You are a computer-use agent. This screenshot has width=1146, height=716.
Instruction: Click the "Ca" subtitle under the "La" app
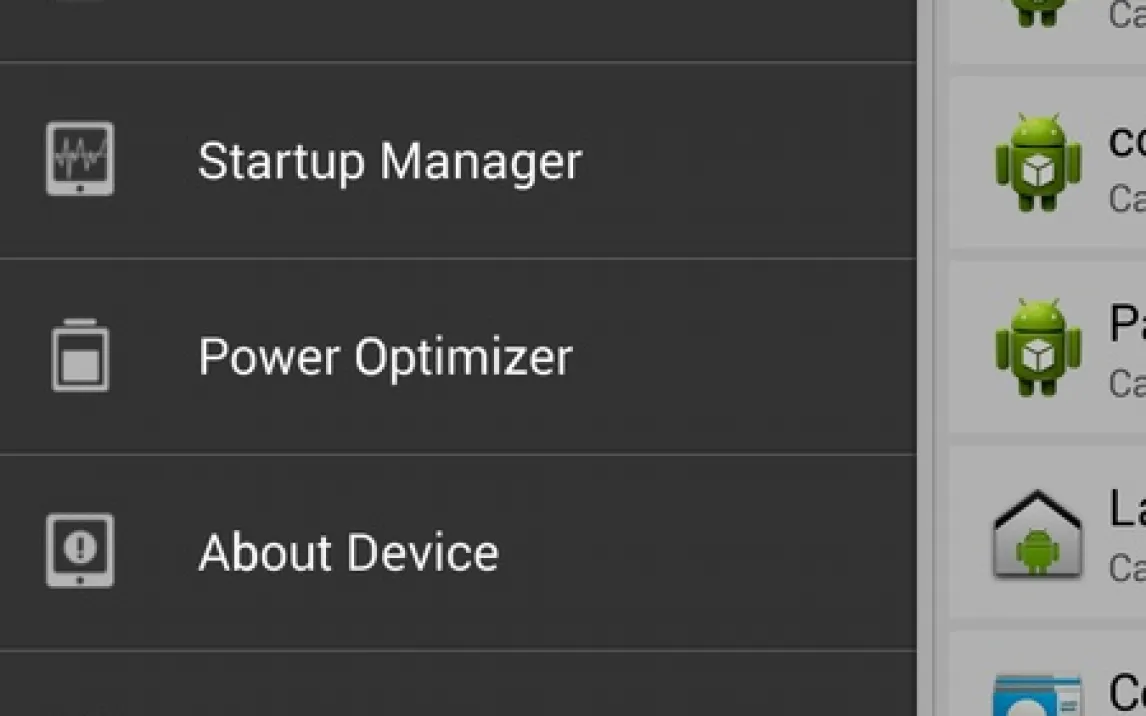1127,567
